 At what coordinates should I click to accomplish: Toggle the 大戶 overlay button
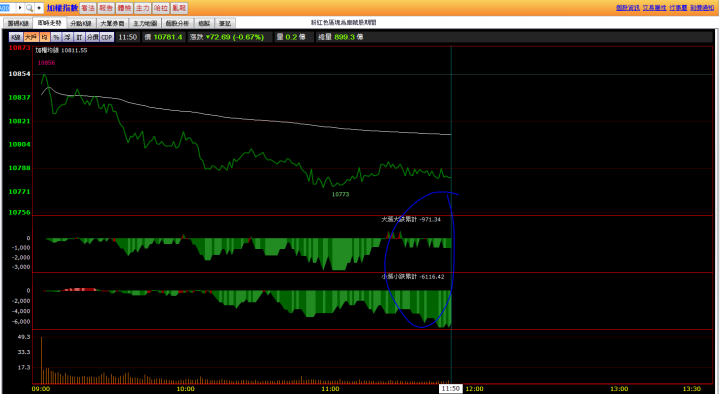[x=31, y=37]
